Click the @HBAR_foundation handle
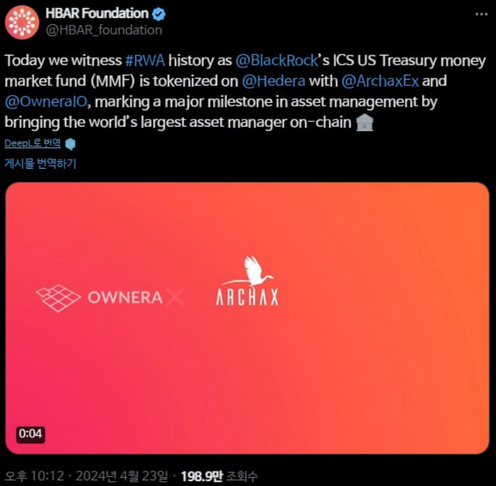The height and width of the screenshot is (486, 496). coord(104,30)
